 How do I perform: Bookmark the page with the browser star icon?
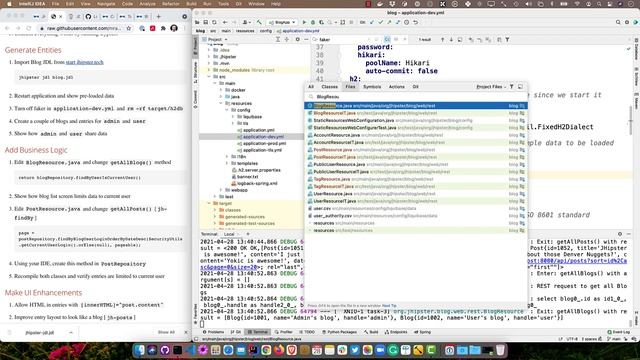[x=129, y=28]
